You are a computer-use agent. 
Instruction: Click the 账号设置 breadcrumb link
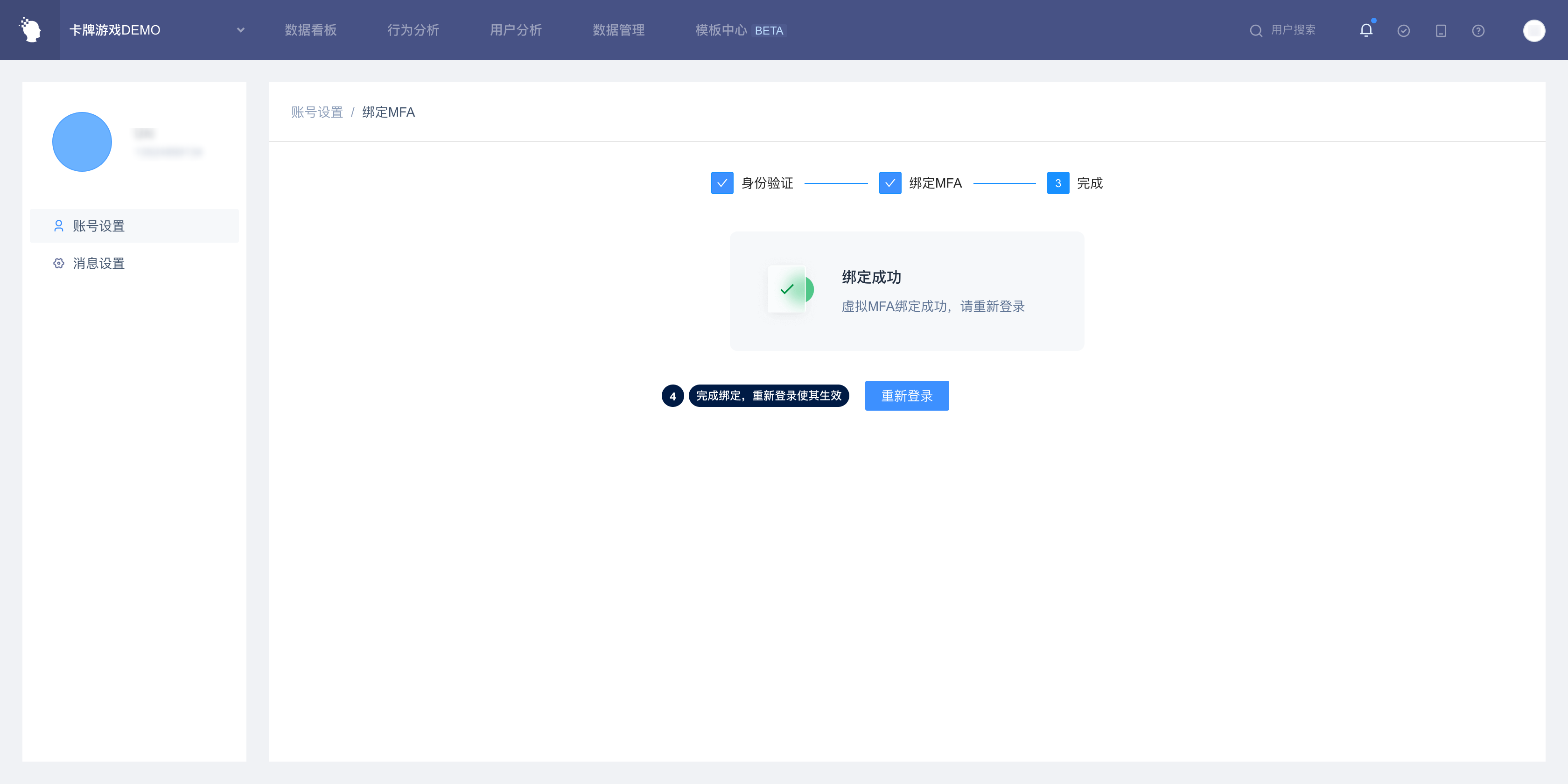[x=316, y=112]
